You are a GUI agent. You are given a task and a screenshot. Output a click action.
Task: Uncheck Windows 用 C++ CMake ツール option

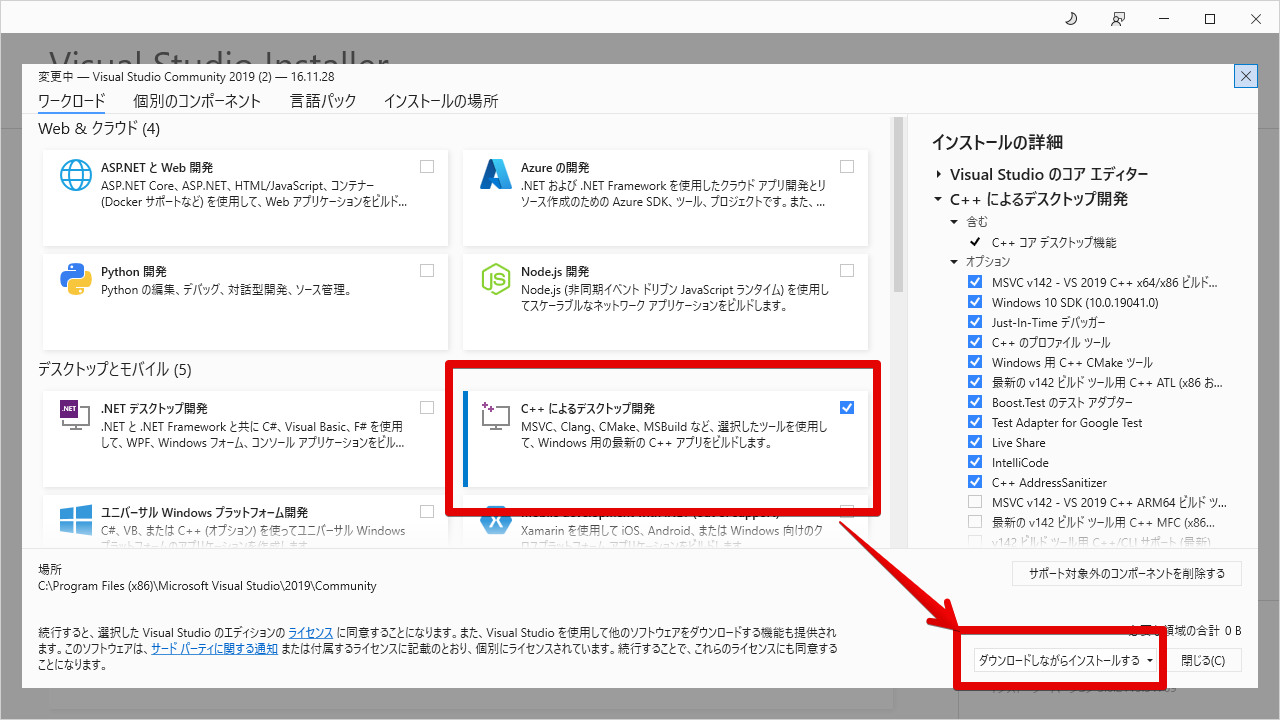(x=975, y=362)
